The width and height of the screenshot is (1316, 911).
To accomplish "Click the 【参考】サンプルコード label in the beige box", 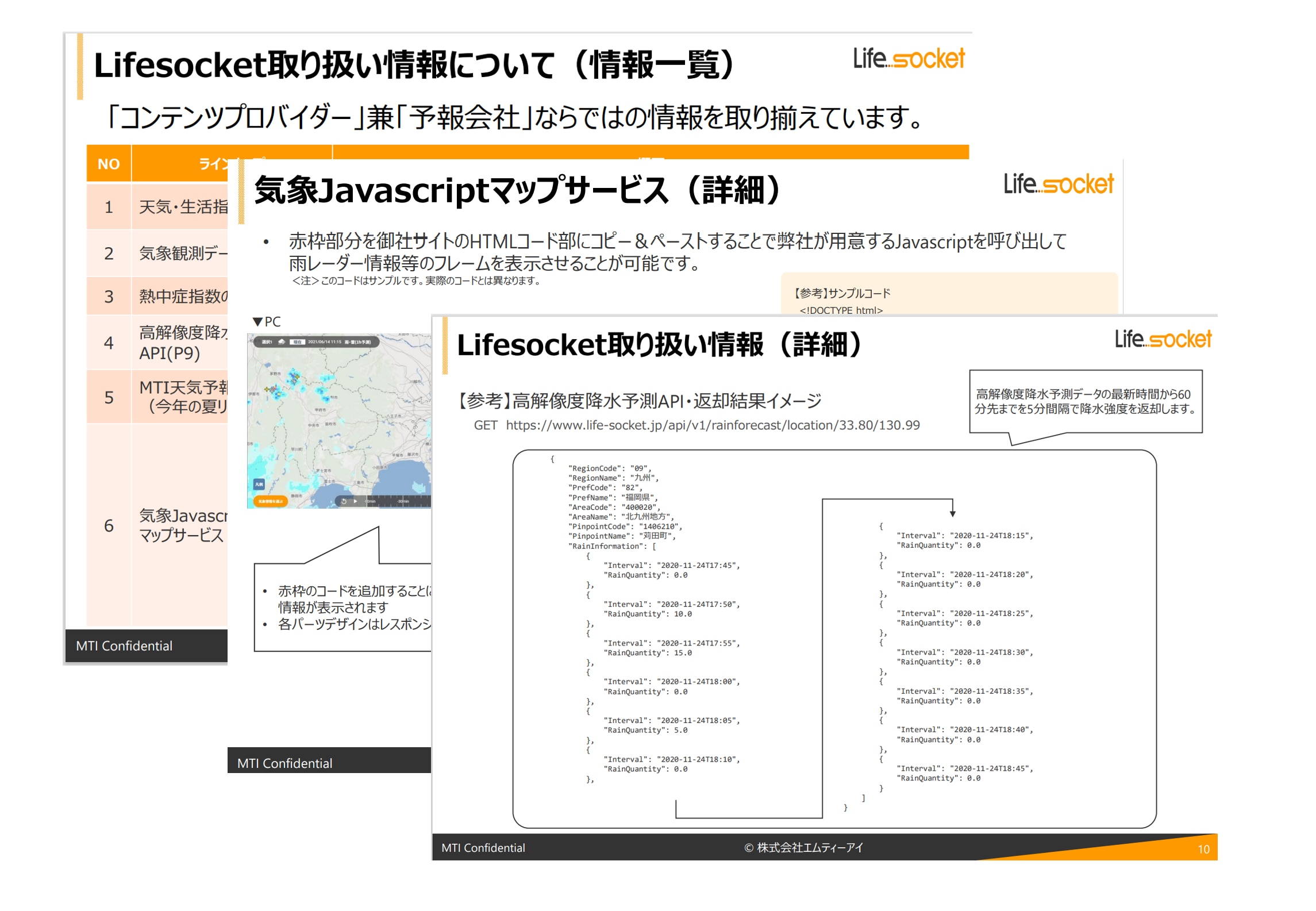I will point(842,293).
